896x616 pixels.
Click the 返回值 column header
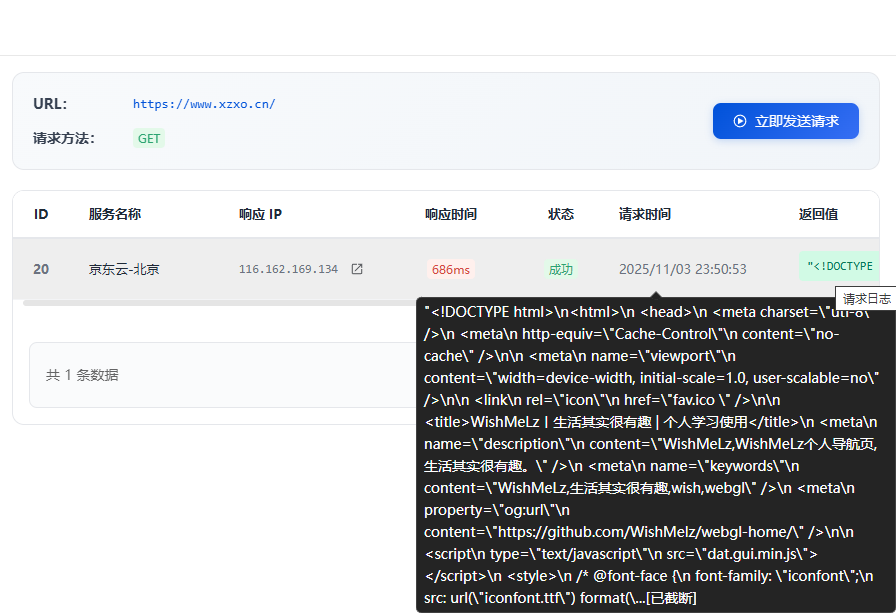[x=818, y=214]
